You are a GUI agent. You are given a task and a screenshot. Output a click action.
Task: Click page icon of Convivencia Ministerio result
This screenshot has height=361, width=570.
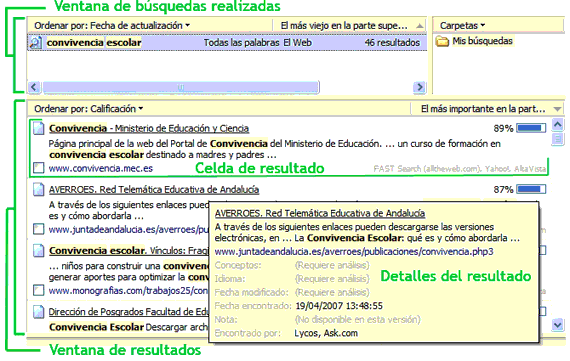38,128
